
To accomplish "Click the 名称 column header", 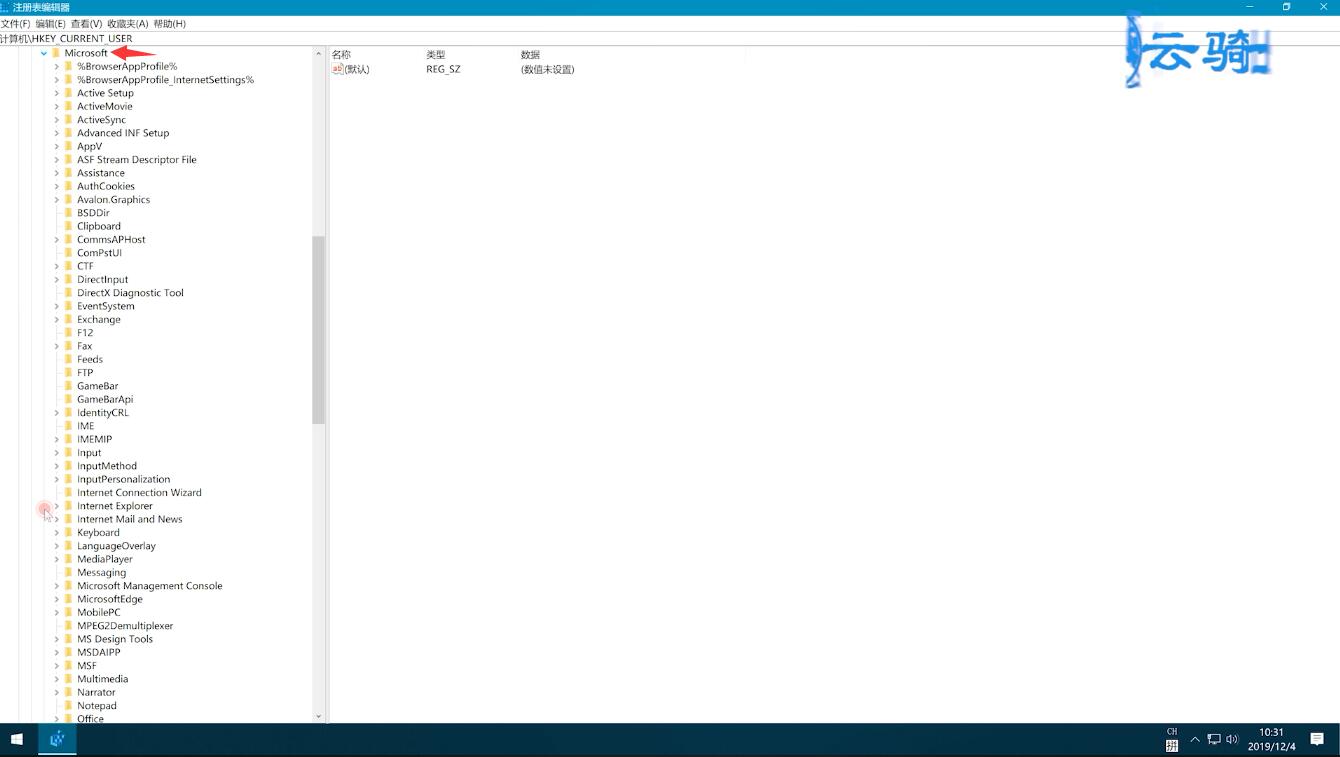I will click(x=342, y=55).
